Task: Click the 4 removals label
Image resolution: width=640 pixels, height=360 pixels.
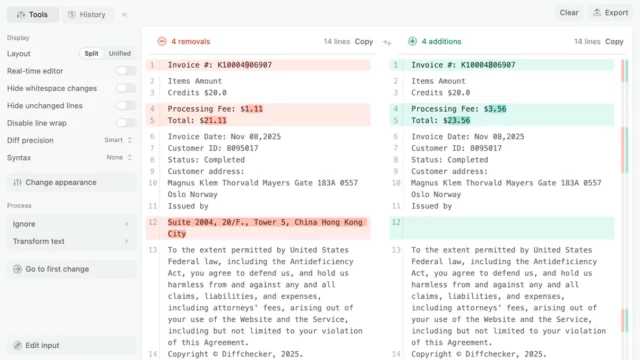Action: pos(191,42)
